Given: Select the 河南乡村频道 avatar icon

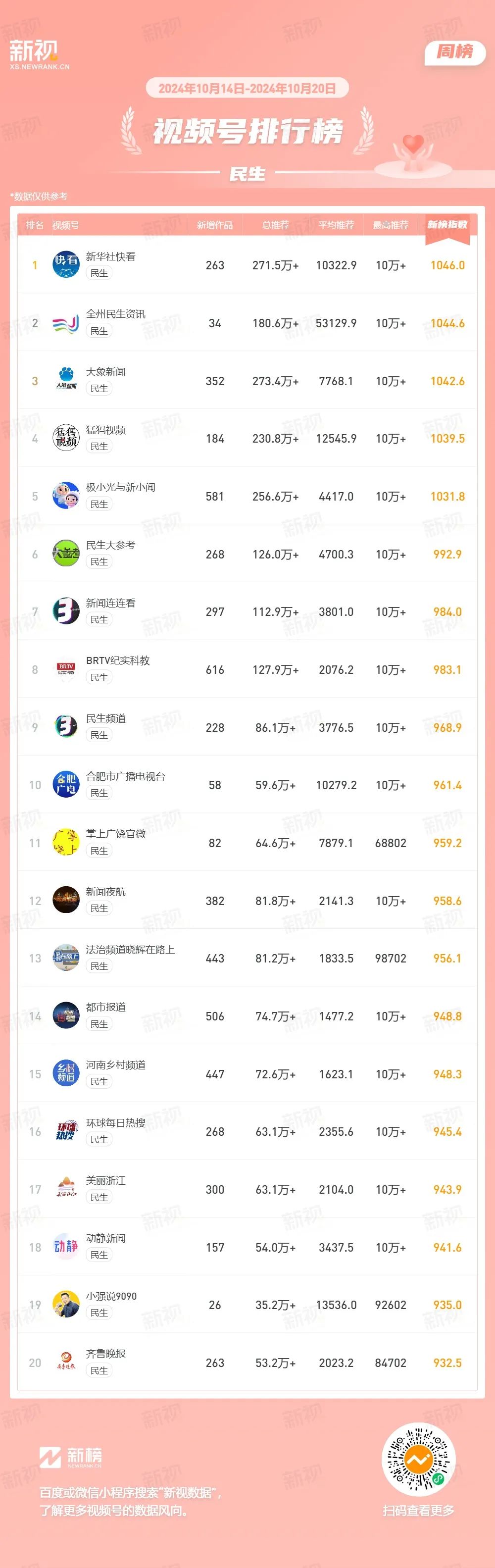Looking at the screenshot, I should pyautogui.click(x=66, y=1074).
